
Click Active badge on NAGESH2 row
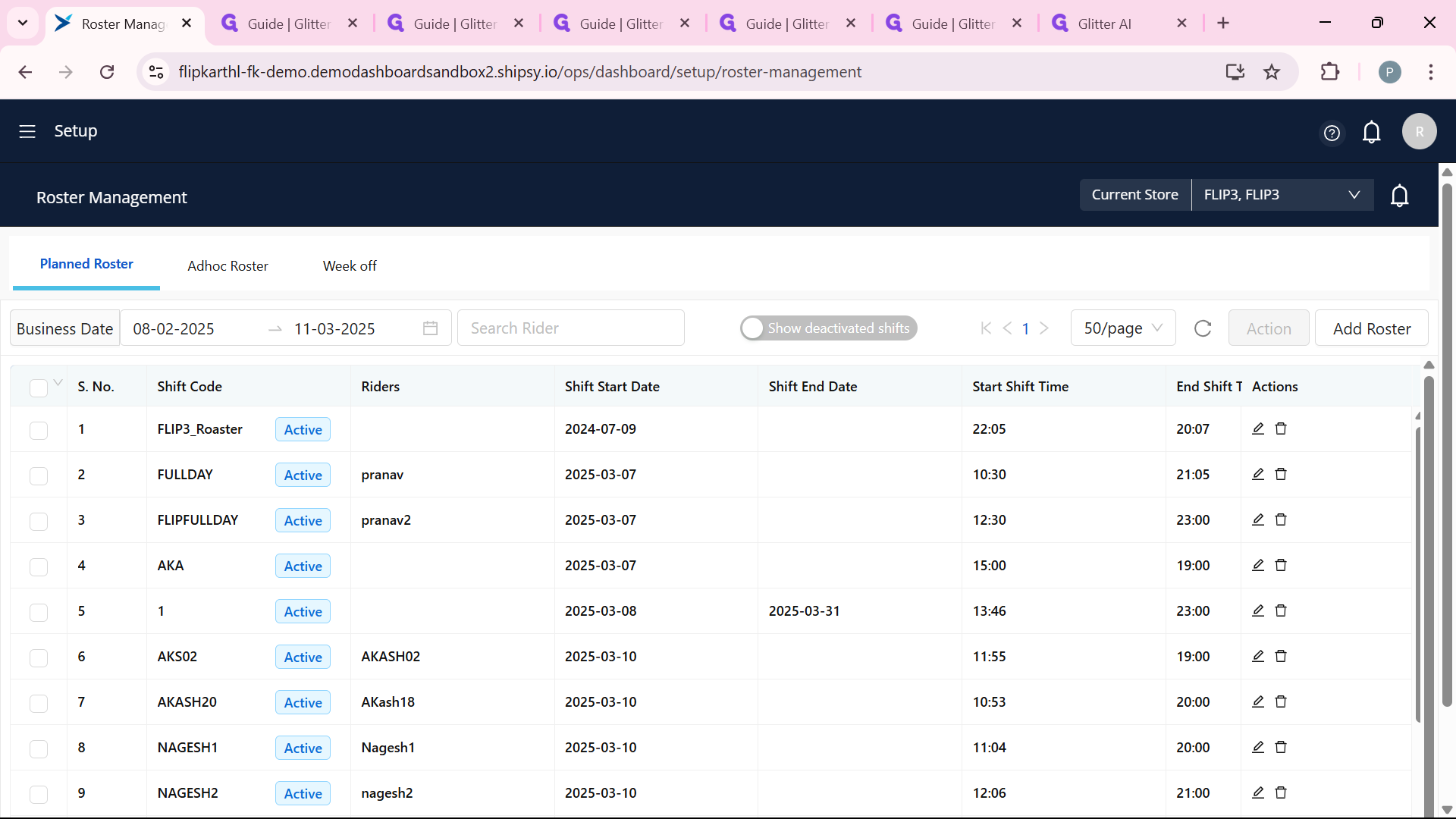(303, 793)
